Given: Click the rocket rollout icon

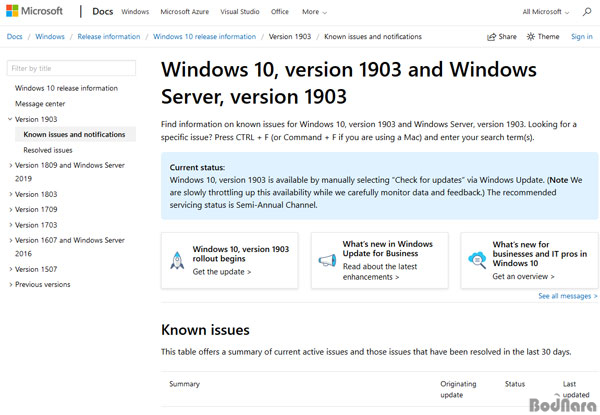Looking at the screenshot, I should pos(176,260).
